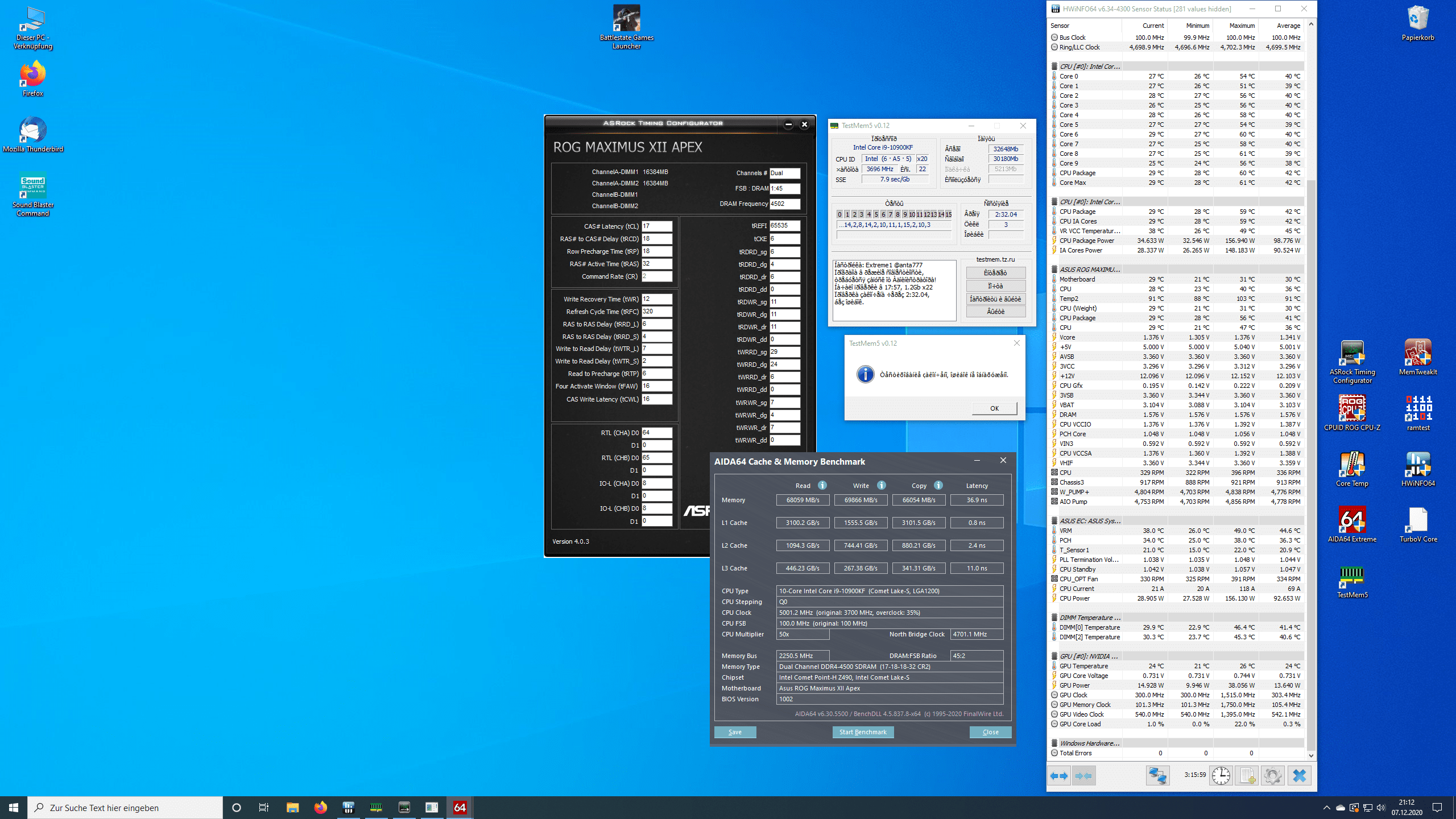Screen dimensions: 1456x819
Task: Select MemTweakIt desktop icon
Action: tap(1418, 357)
